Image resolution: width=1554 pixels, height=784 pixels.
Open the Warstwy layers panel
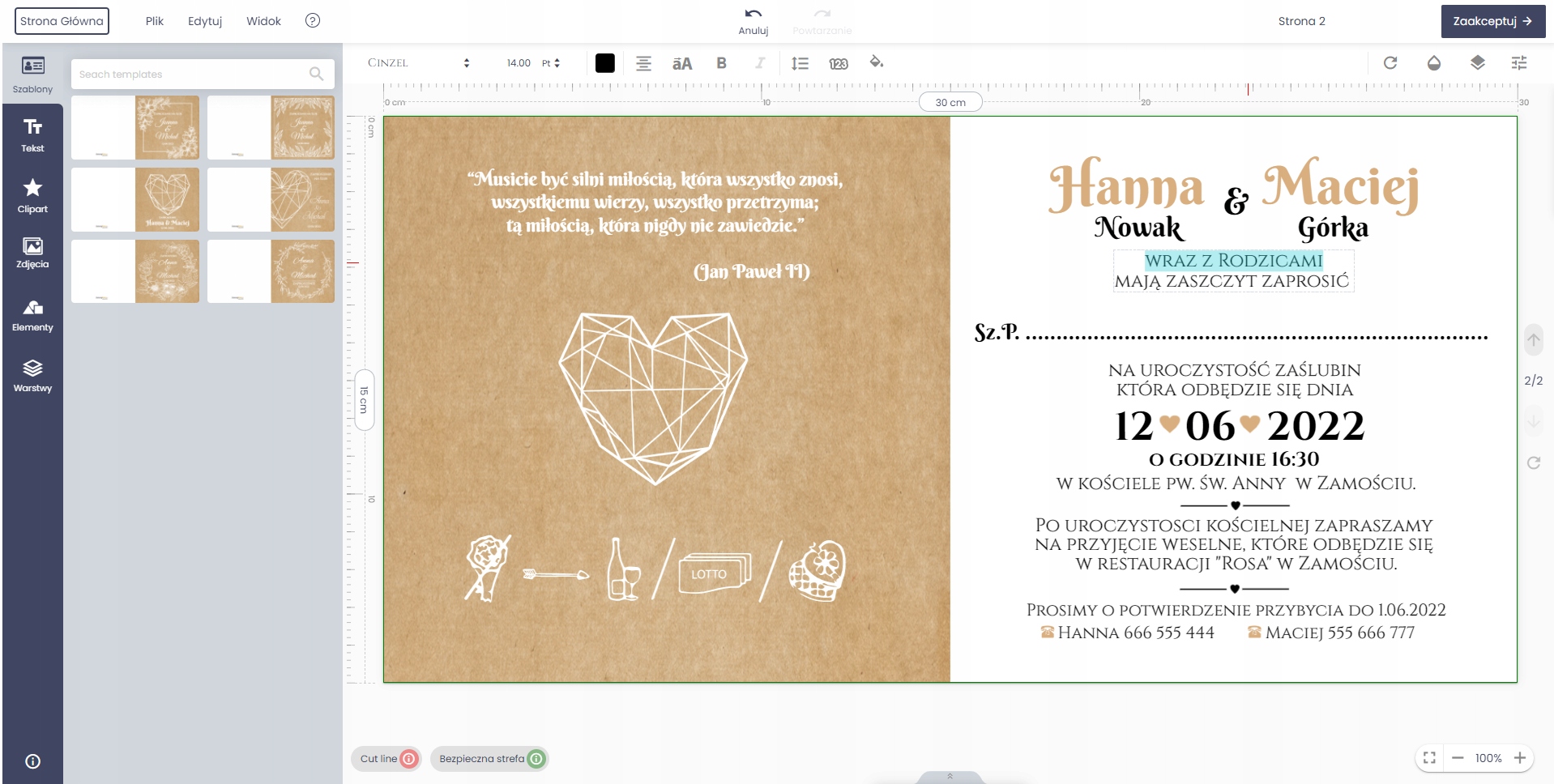[32, 377]
